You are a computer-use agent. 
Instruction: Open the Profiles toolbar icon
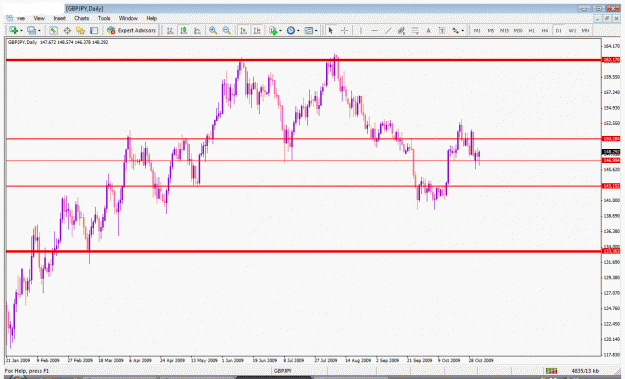click(x=31, y=30)
